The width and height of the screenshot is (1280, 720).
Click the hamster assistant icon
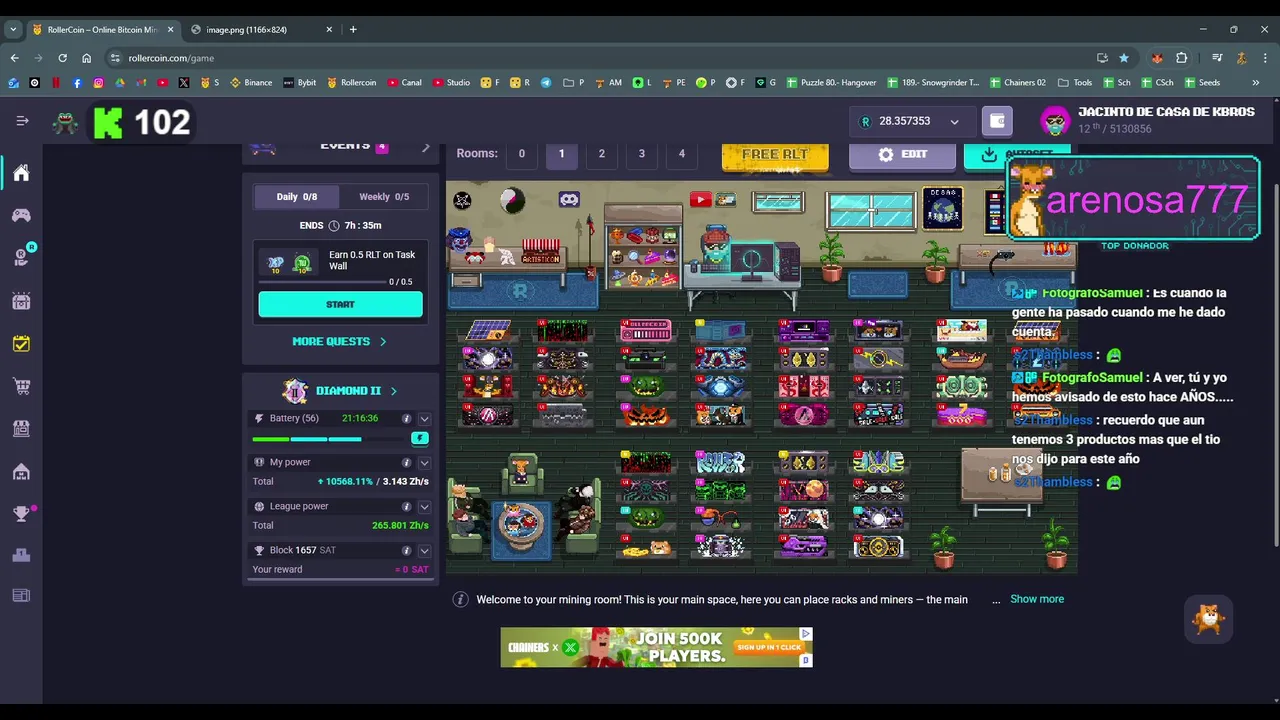click(x=1209, y=620)
